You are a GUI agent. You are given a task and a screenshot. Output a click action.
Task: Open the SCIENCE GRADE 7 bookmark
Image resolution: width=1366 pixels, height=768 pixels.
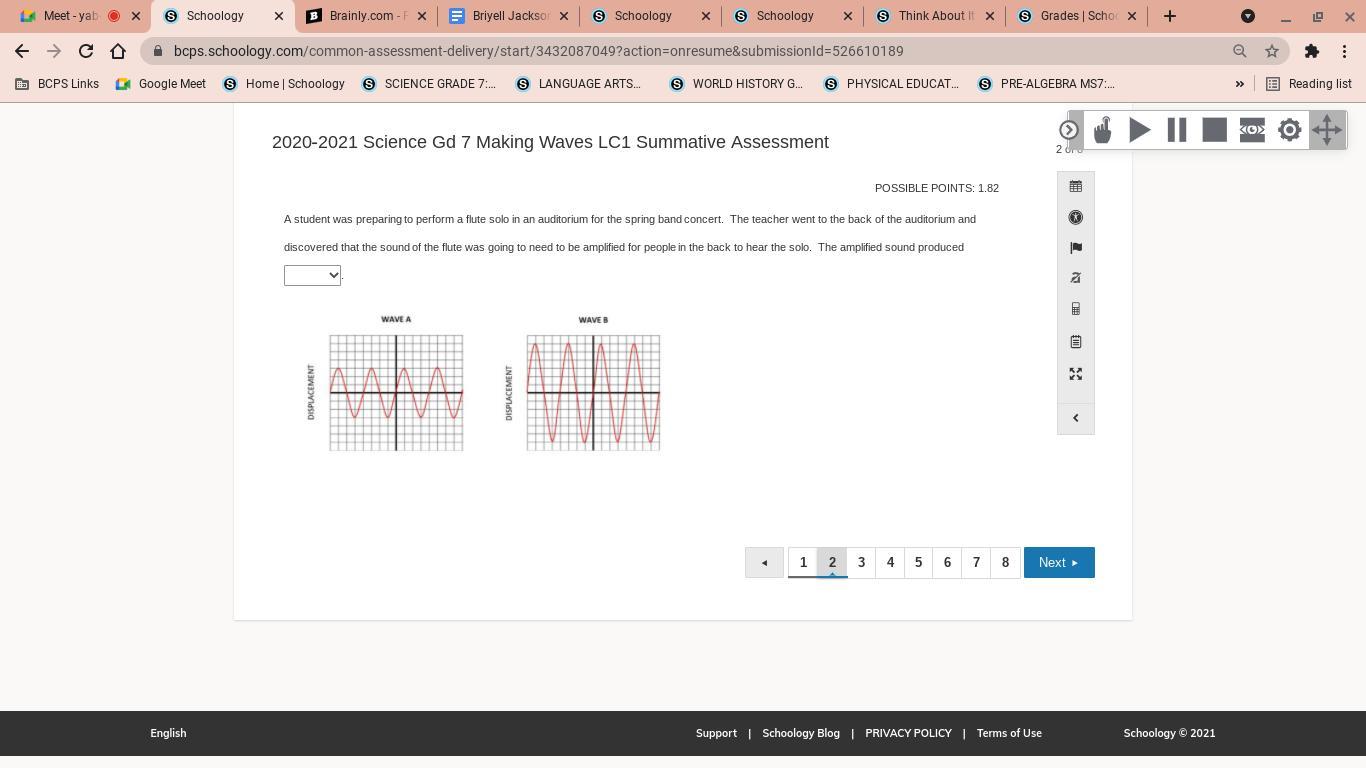pyautogui.click(x=428, y=84)
